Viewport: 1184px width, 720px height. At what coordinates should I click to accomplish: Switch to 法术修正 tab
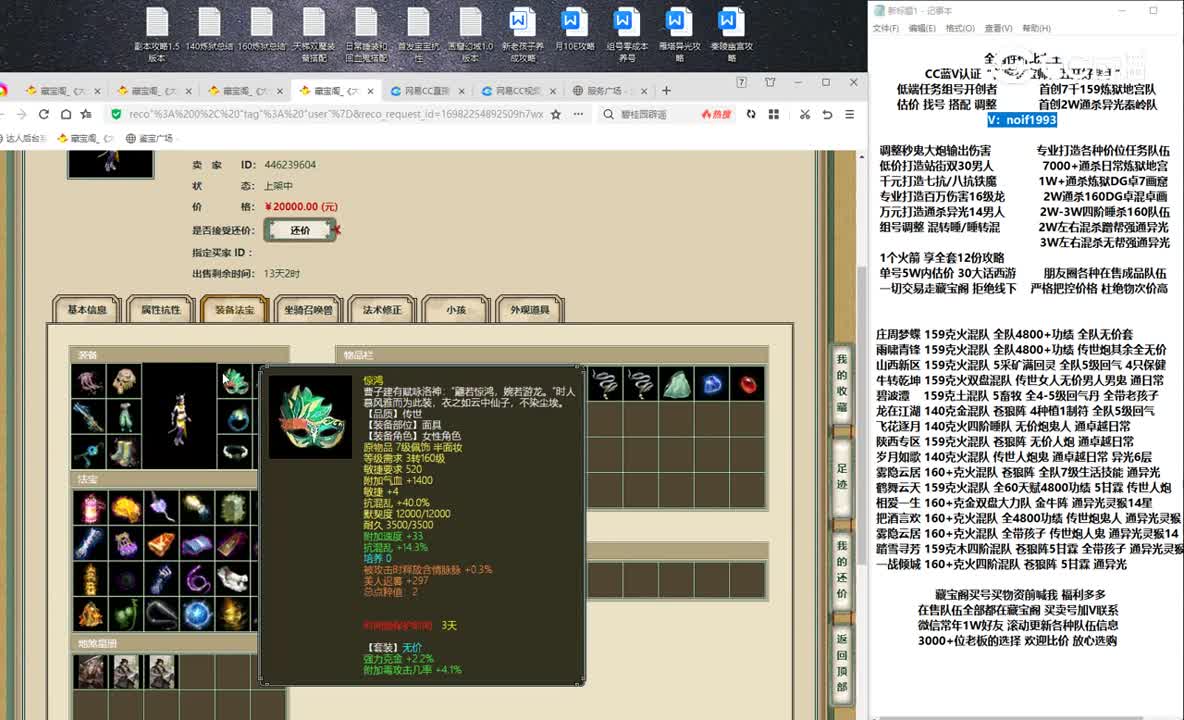click(382, 309)
